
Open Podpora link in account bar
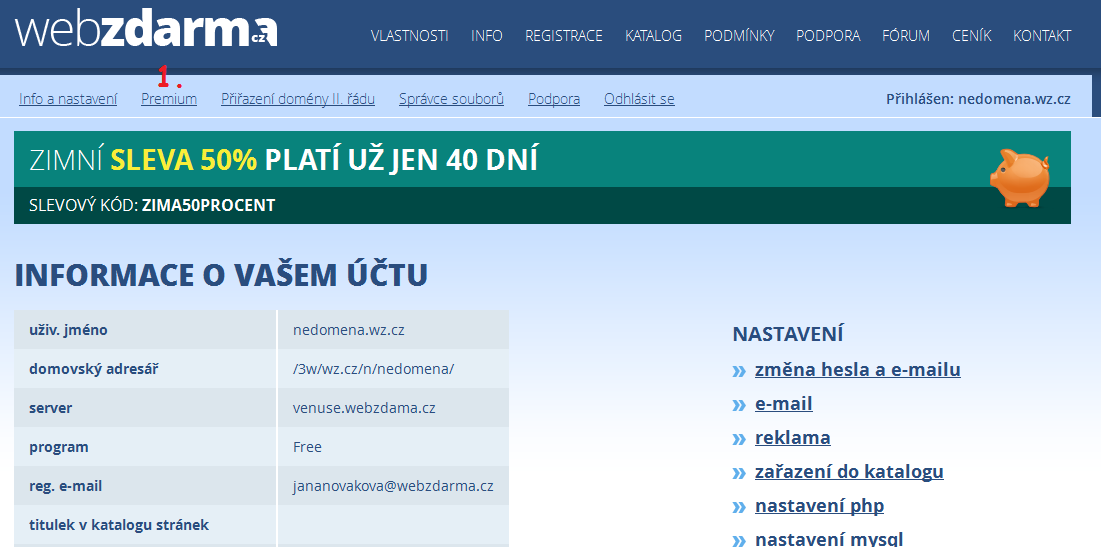click(554, 99)
